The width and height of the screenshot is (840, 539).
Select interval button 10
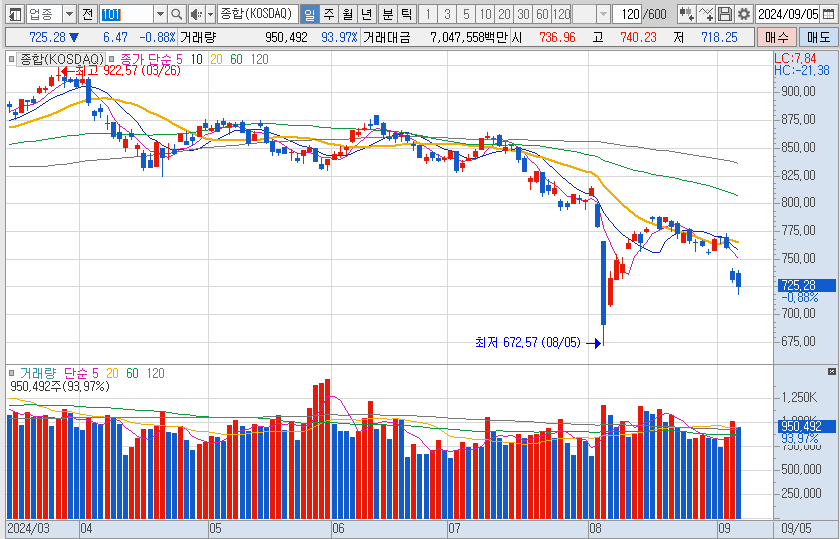pyautogui.click(x=485, y=14)
